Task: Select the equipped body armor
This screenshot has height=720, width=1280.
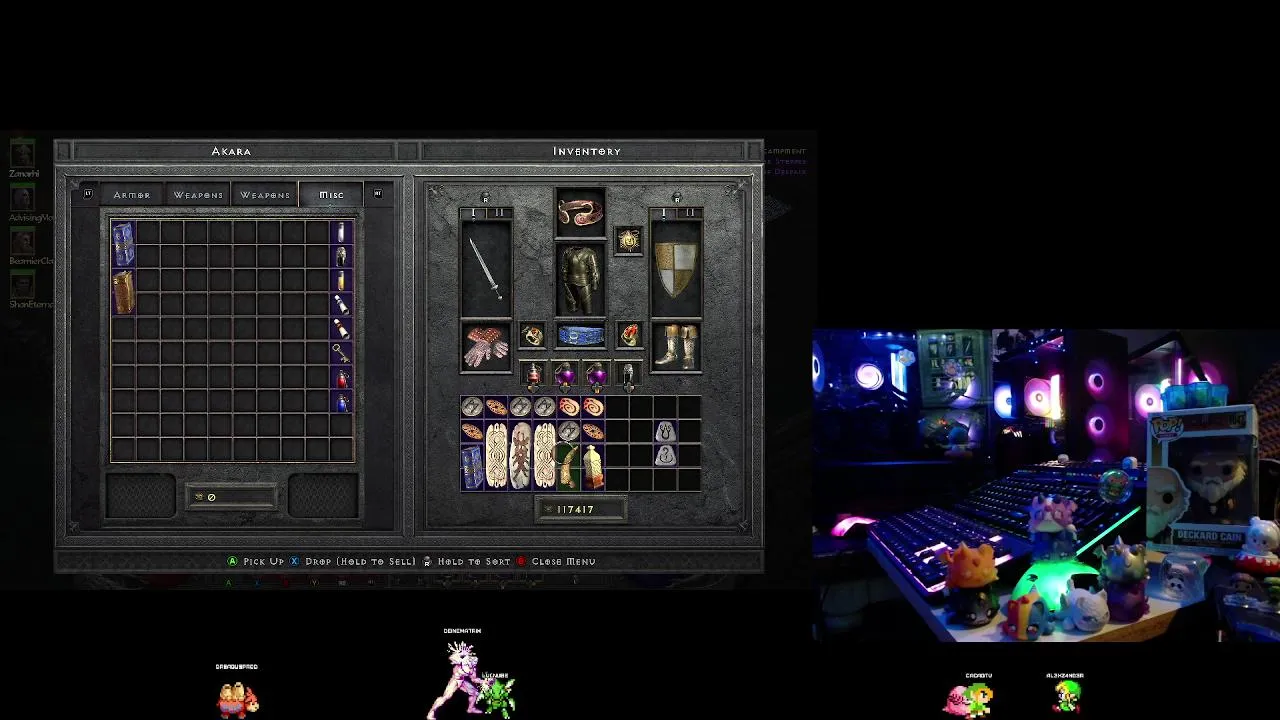Action: (580, 280)
